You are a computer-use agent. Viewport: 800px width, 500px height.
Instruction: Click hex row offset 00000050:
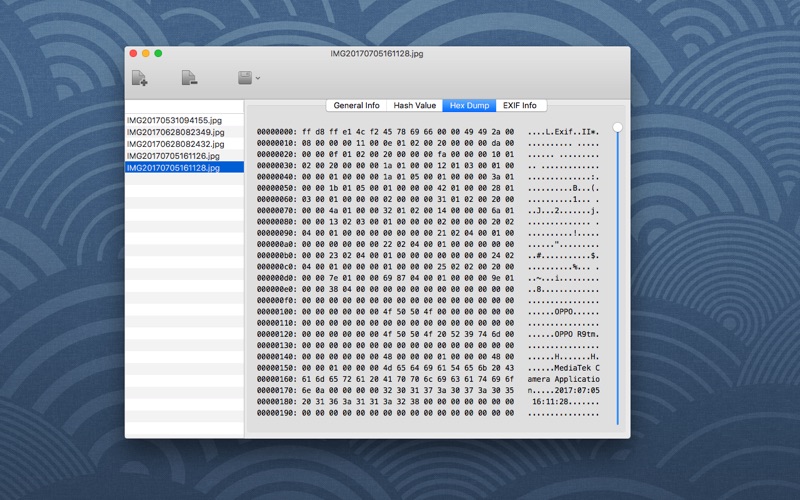coord(277,188)
